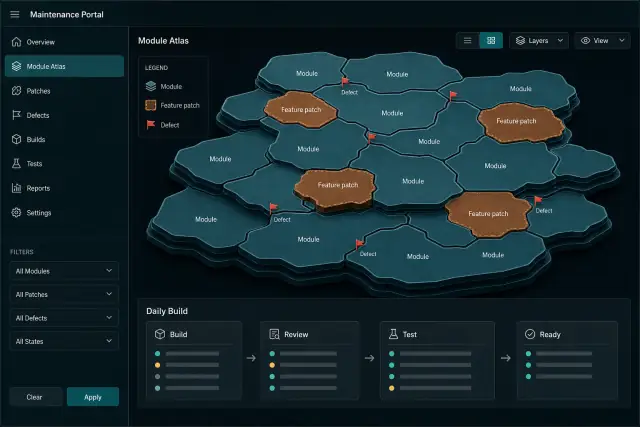Open the hamburger menu in the header
The height and width of the screenshot is (427, 640).
point(15,15)
